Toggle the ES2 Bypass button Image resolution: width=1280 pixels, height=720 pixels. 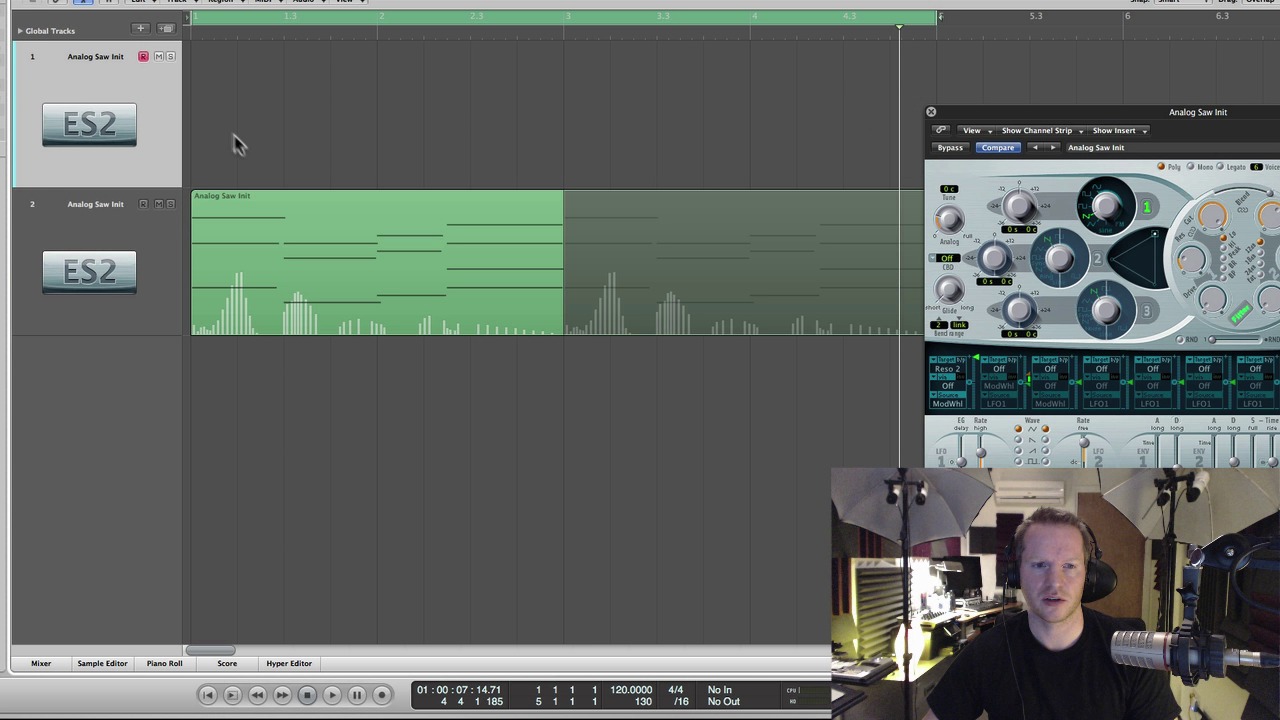click(950, 148)
